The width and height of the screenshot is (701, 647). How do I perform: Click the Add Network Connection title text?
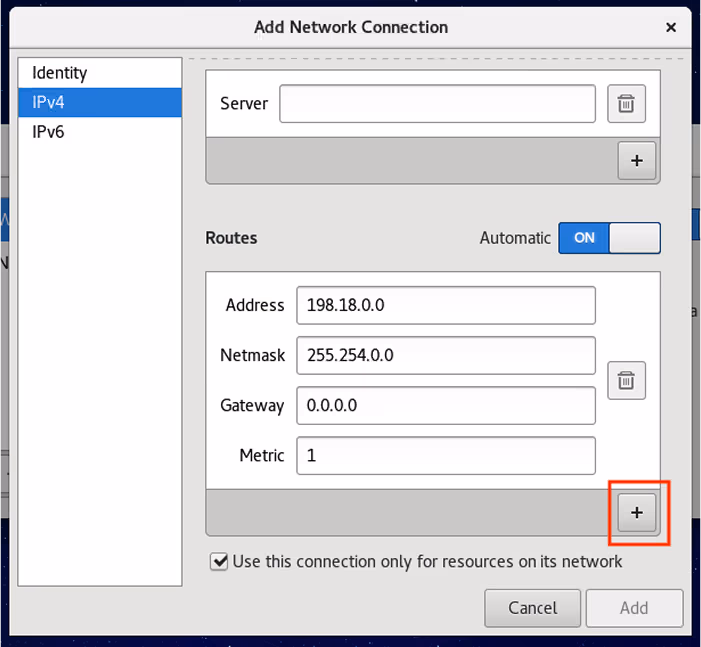coord(351,27)
